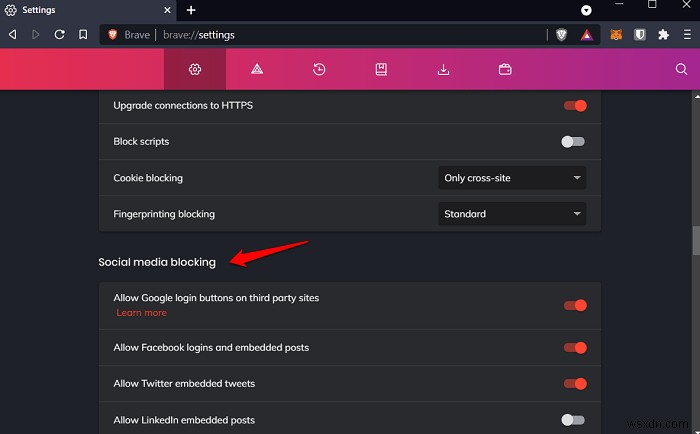This screenshot has width=700, height=434.
Task: Open the MetaMask fox extension
Action: pyautogui.click(x=617, y=34)
